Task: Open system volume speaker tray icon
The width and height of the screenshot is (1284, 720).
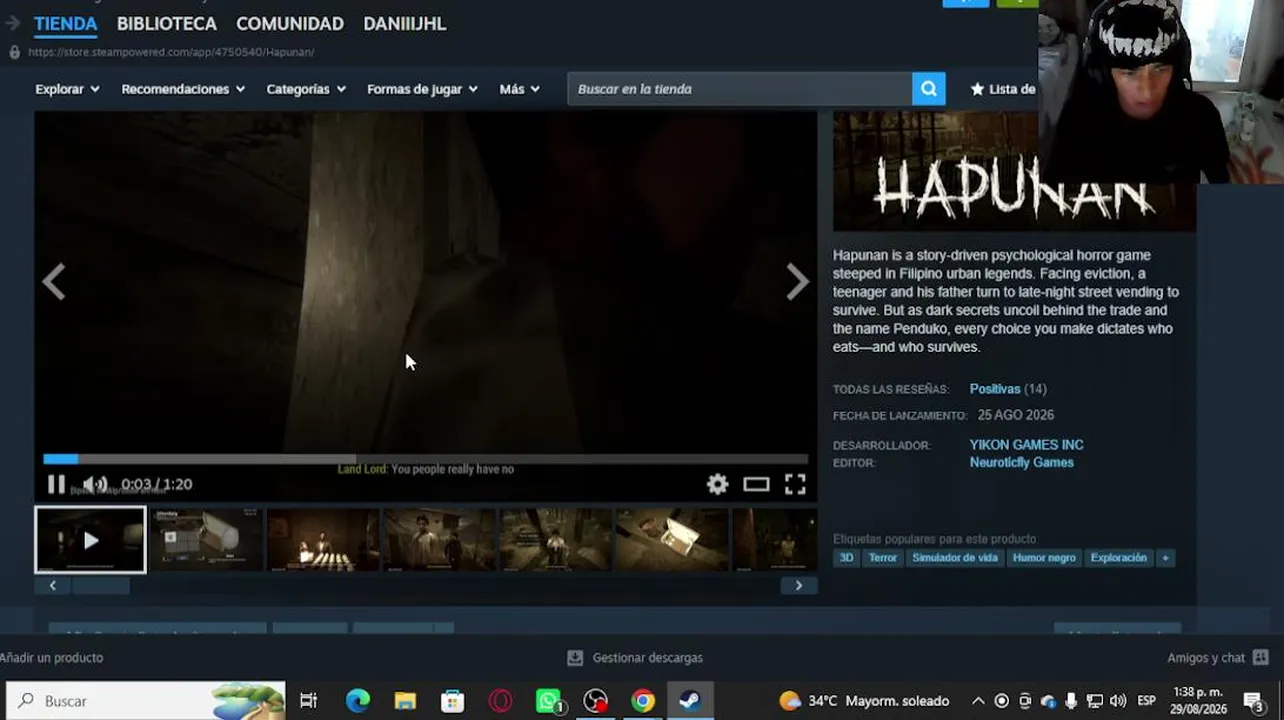Action: click(1118, 701)
